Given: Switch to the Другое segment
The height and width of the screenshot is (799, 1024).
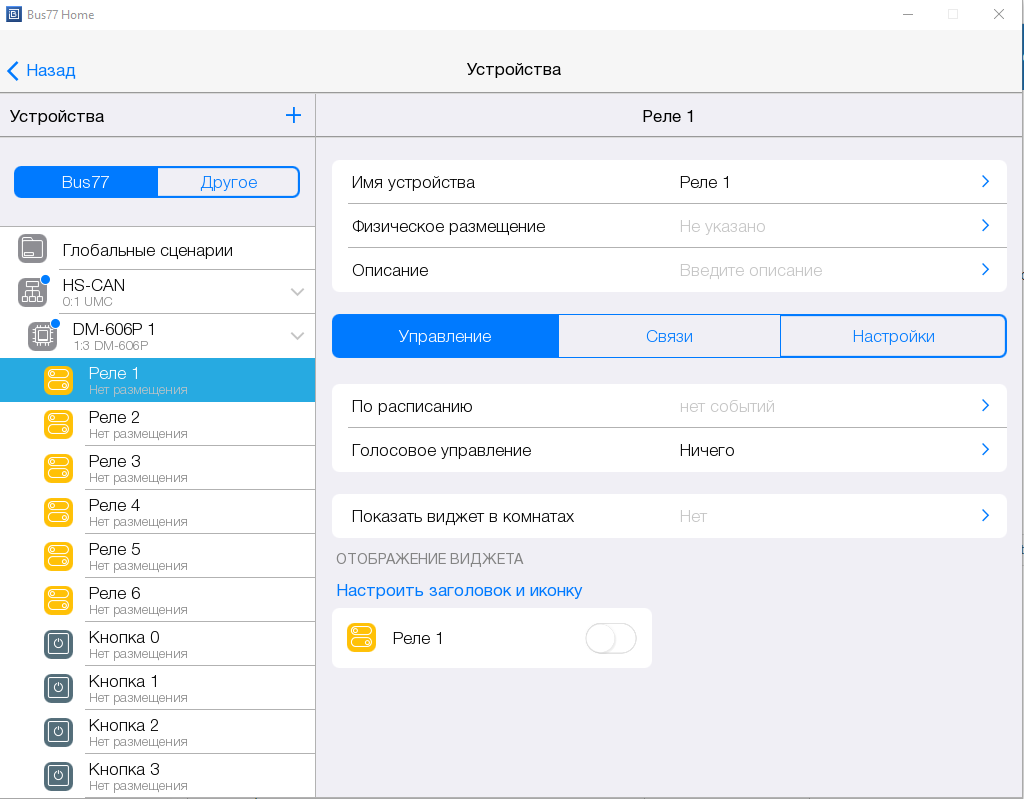Looking at the screenshot, I should [x=229, y=182].
